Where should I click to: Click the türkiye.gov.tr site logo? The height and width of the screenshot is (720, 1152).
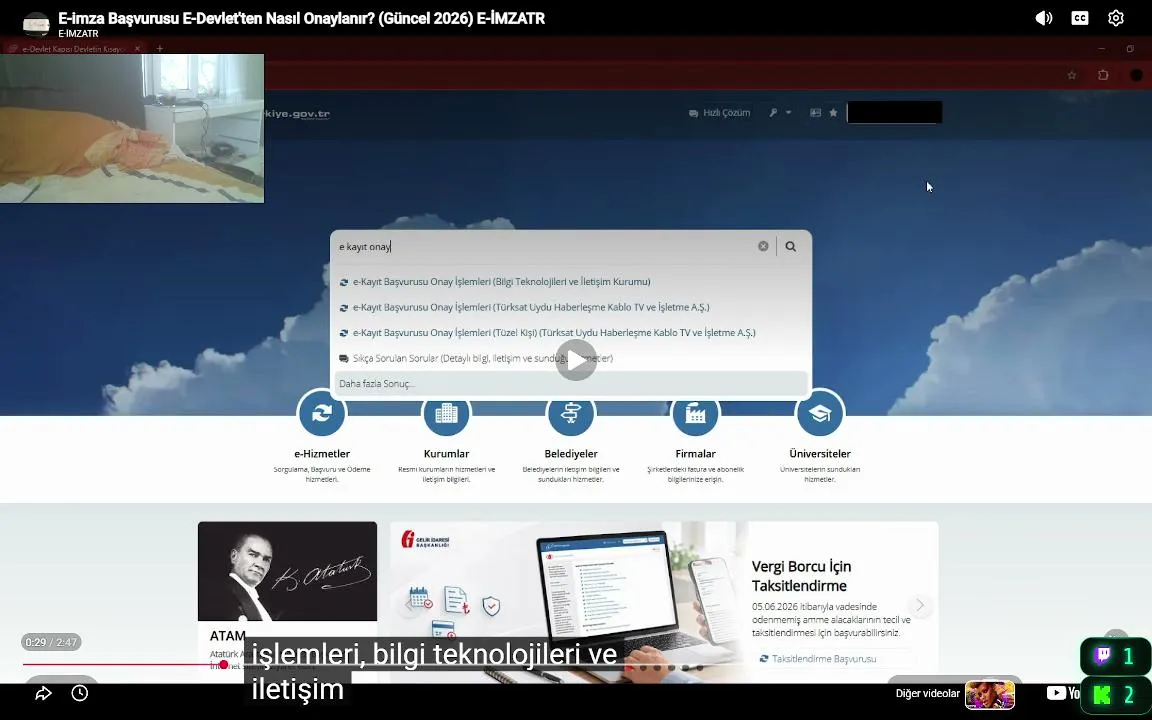click(x=297, y=114)
